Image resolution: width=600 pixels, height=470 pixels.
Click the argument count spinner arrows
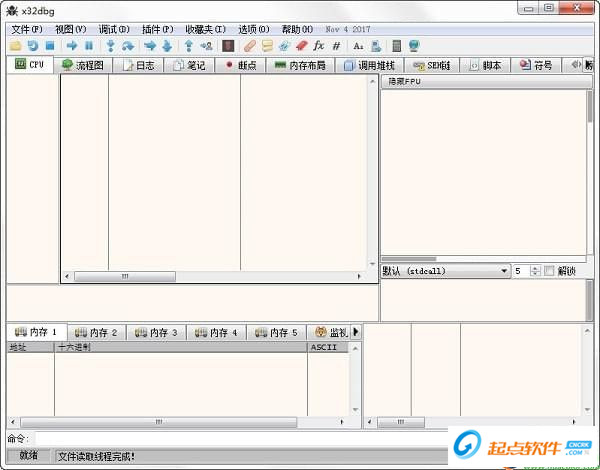pyautogui.click(x=535, y=271)
